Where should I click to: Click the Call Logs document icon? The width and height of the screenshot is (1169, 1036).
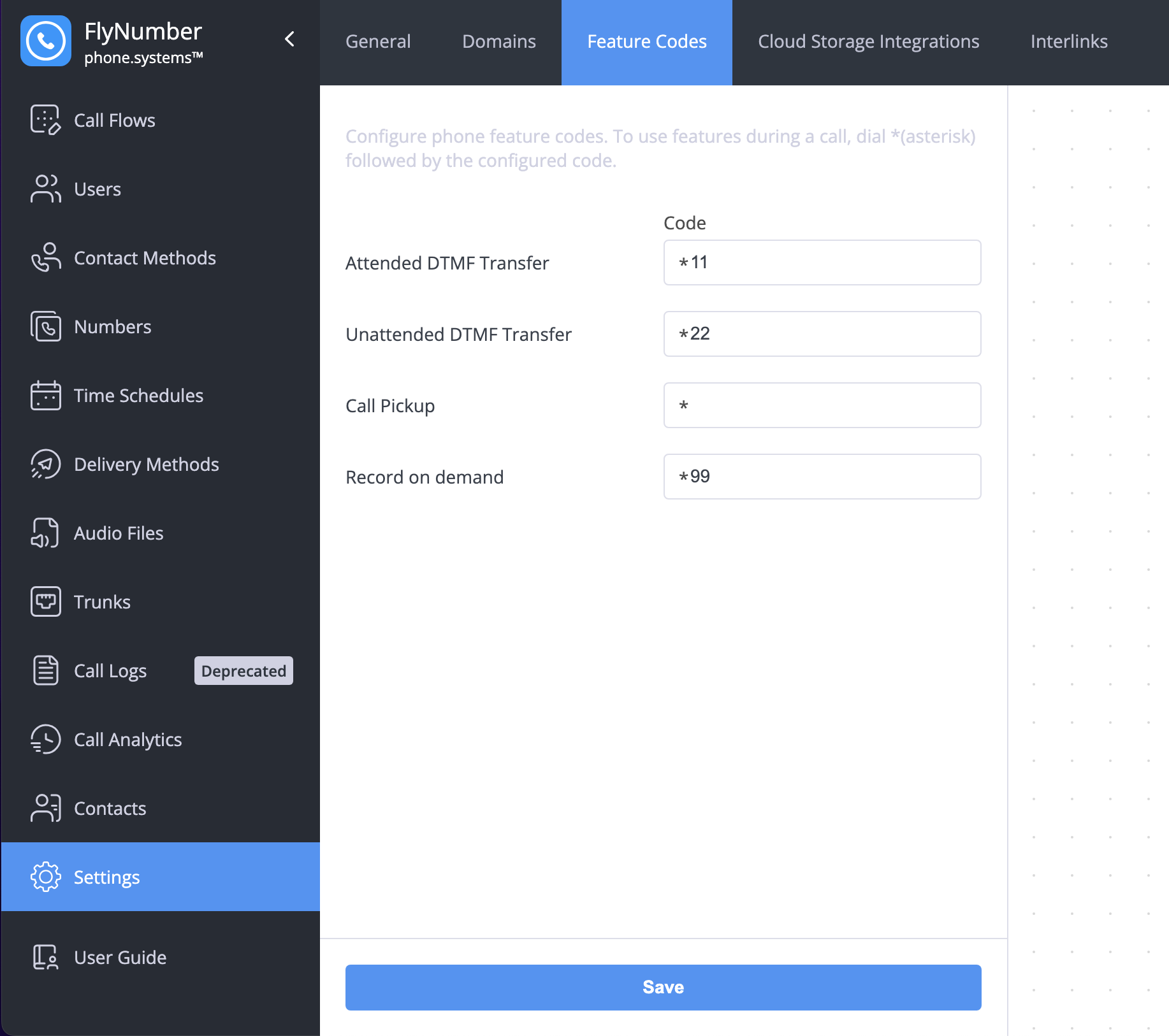(46, 670)
